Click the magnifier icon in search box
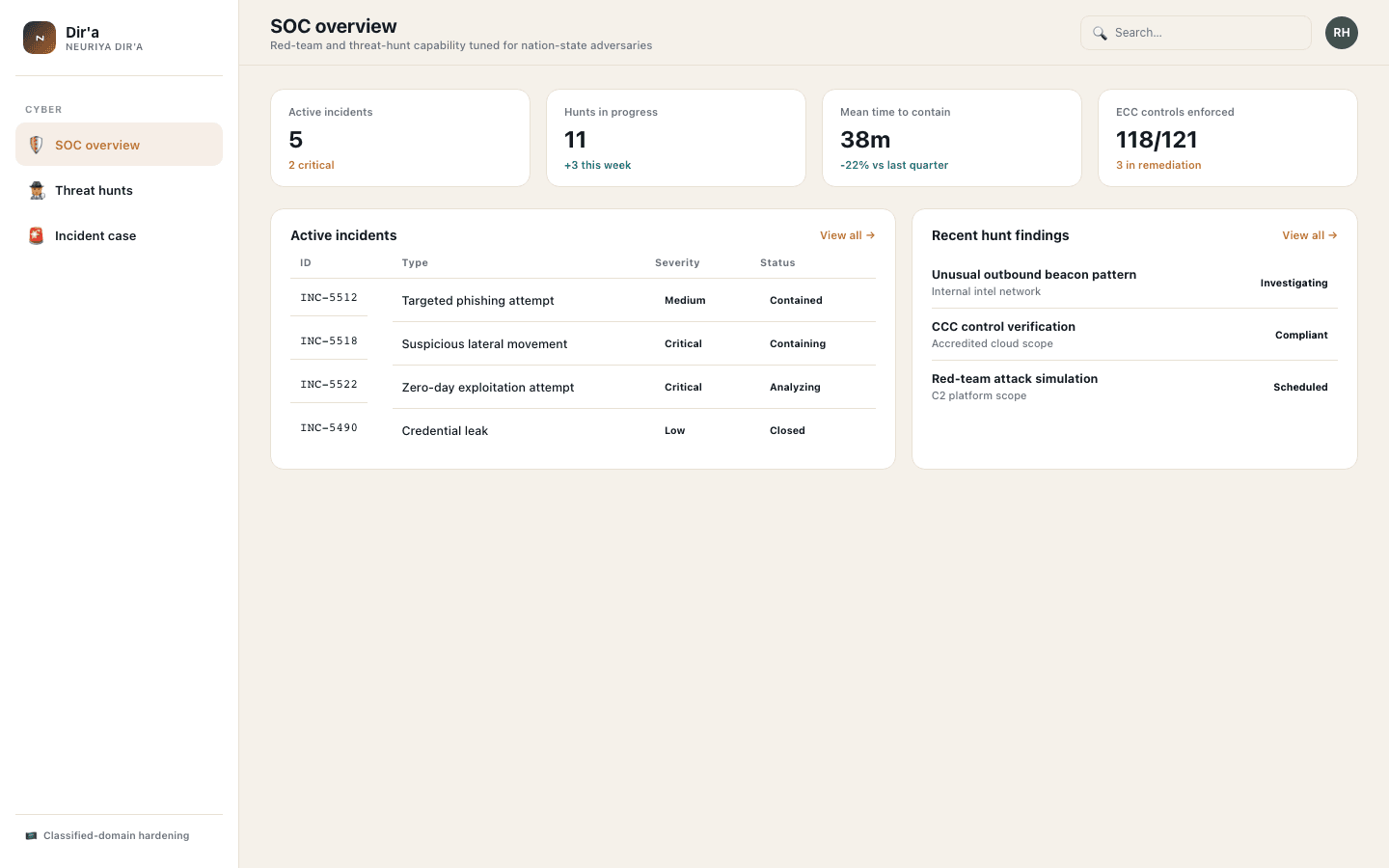The height and width of the screenshot is (868, 1389). 1100,33
